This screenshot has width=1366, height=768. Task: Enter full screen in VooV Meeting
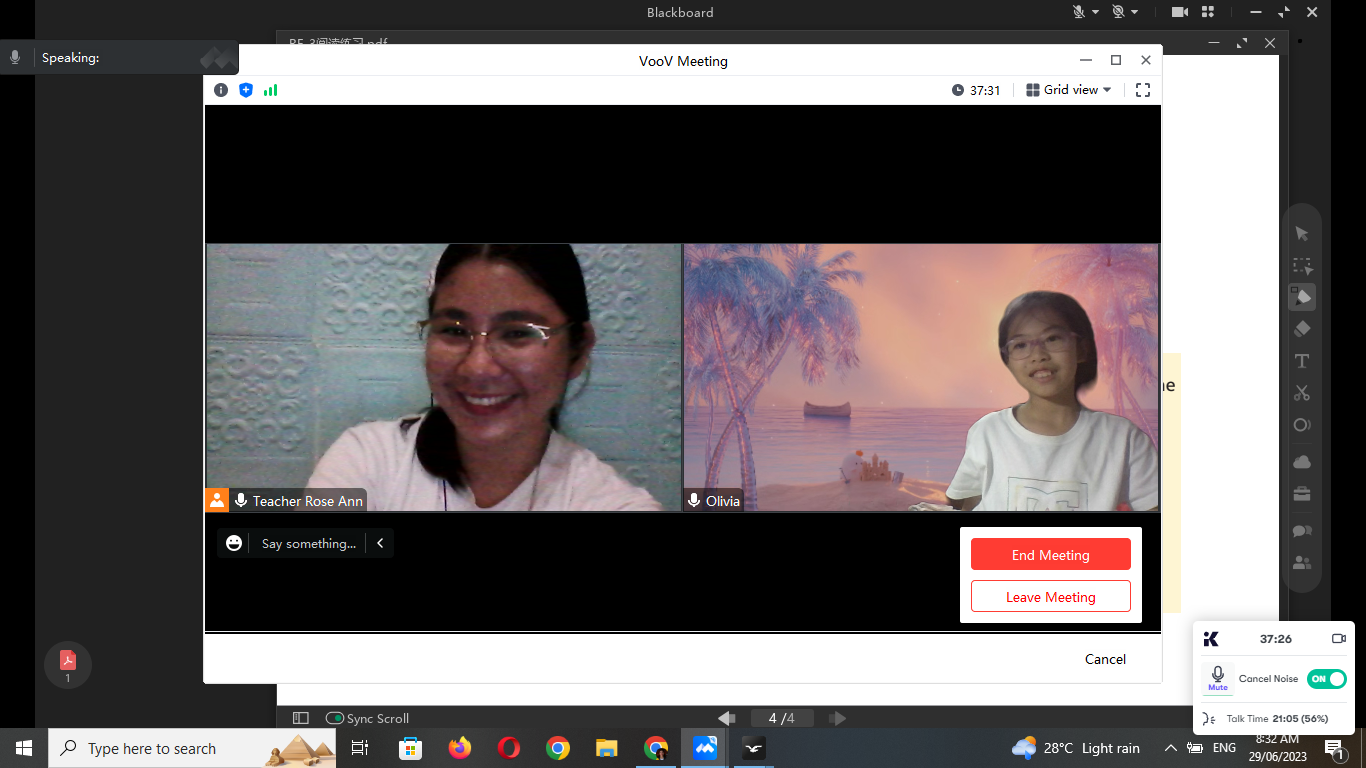point(1143,90)
